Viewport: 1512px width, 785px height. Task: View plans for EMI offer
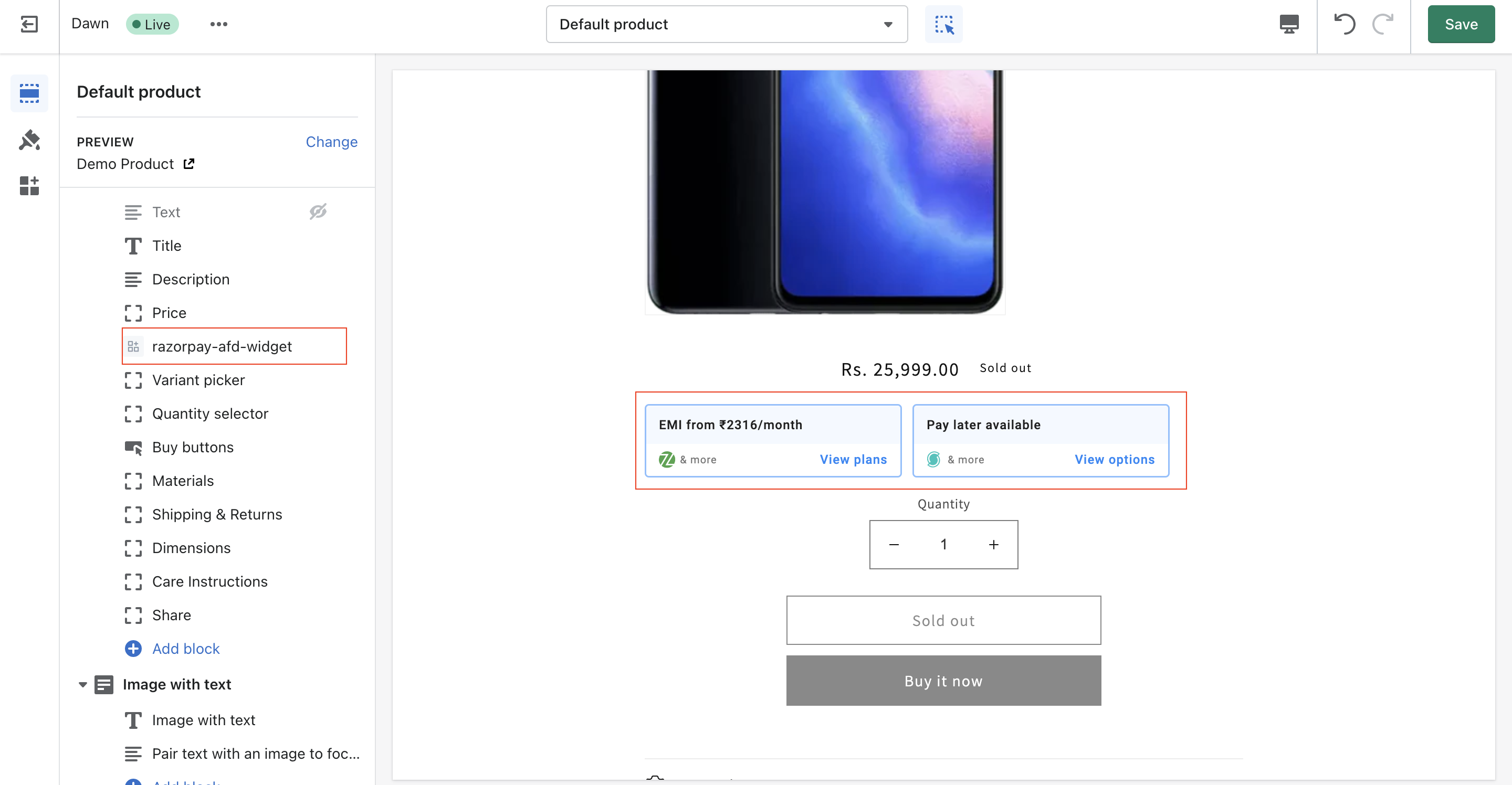pyautogui.click(x=853, y=459)
